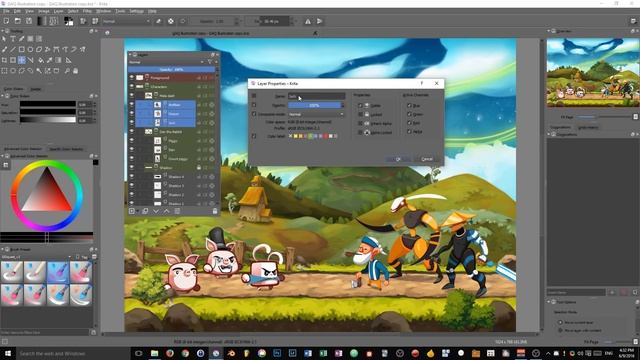Open the brush presets chooser icon

(x=95, y=21)
